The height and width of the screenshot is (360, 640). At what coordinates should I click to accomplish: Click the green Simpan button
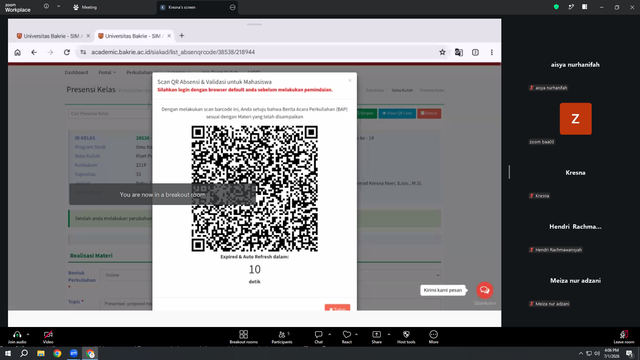tap(367, 113)
